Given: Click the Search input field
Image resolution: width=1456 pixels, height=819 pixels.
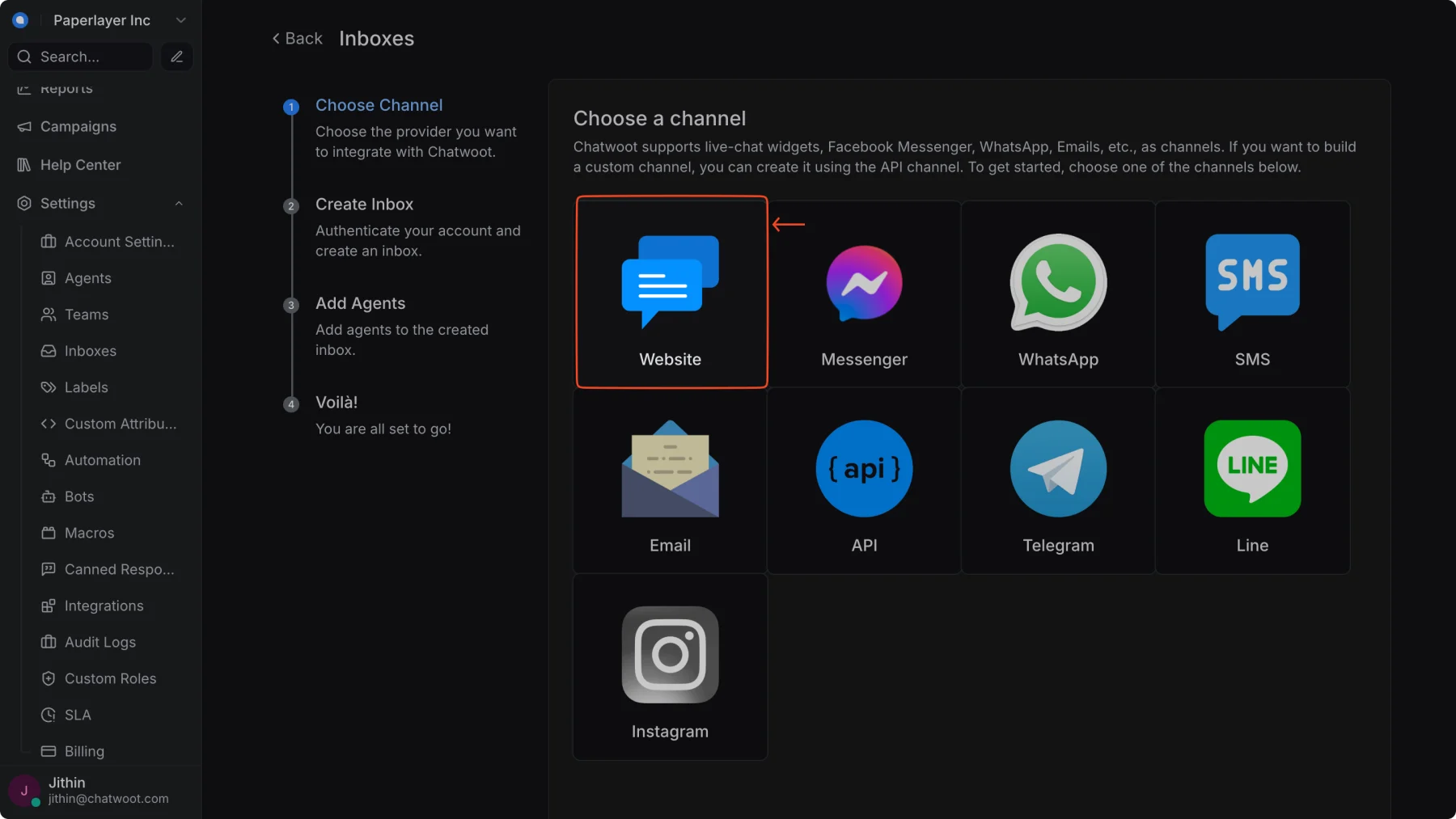Looking at the screenshot, I should pyautogui.click(x=80, y=57).
